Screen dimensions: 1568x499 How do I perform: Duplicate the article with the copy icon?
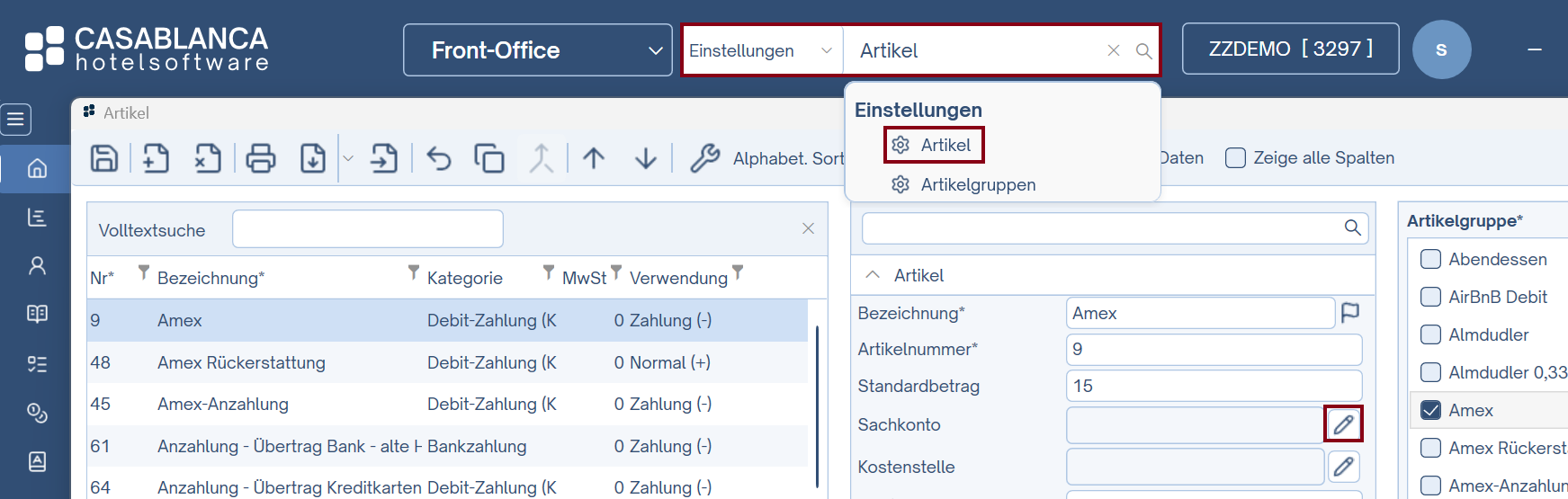pyautogui.click(x=489, y=158)
